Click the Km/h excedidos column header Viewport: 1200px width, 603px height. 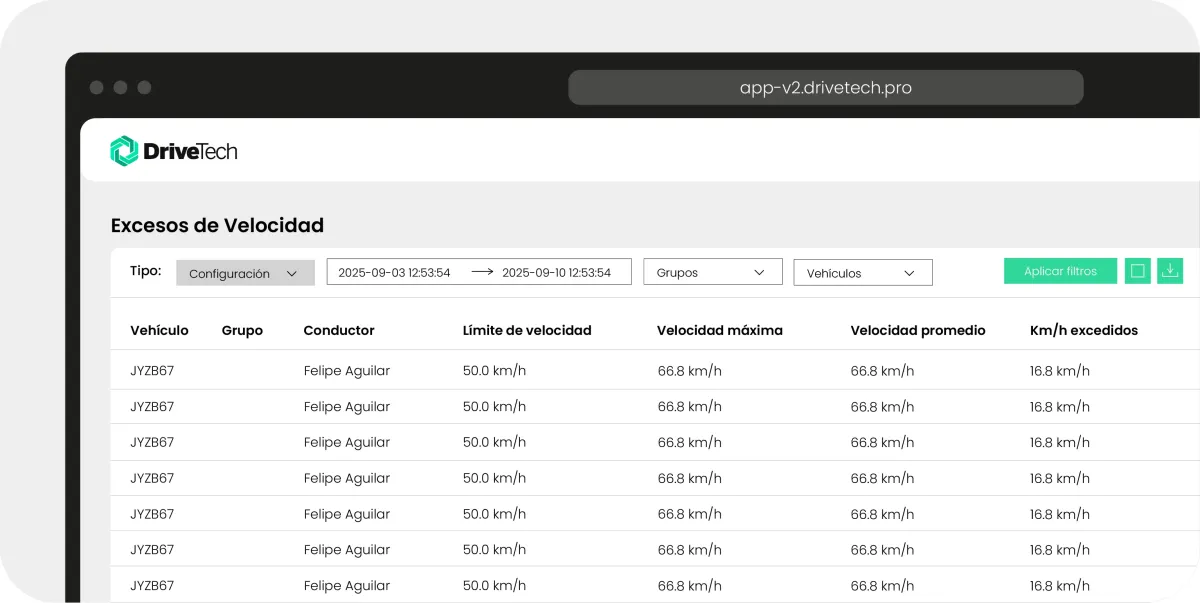point(1084,330)
